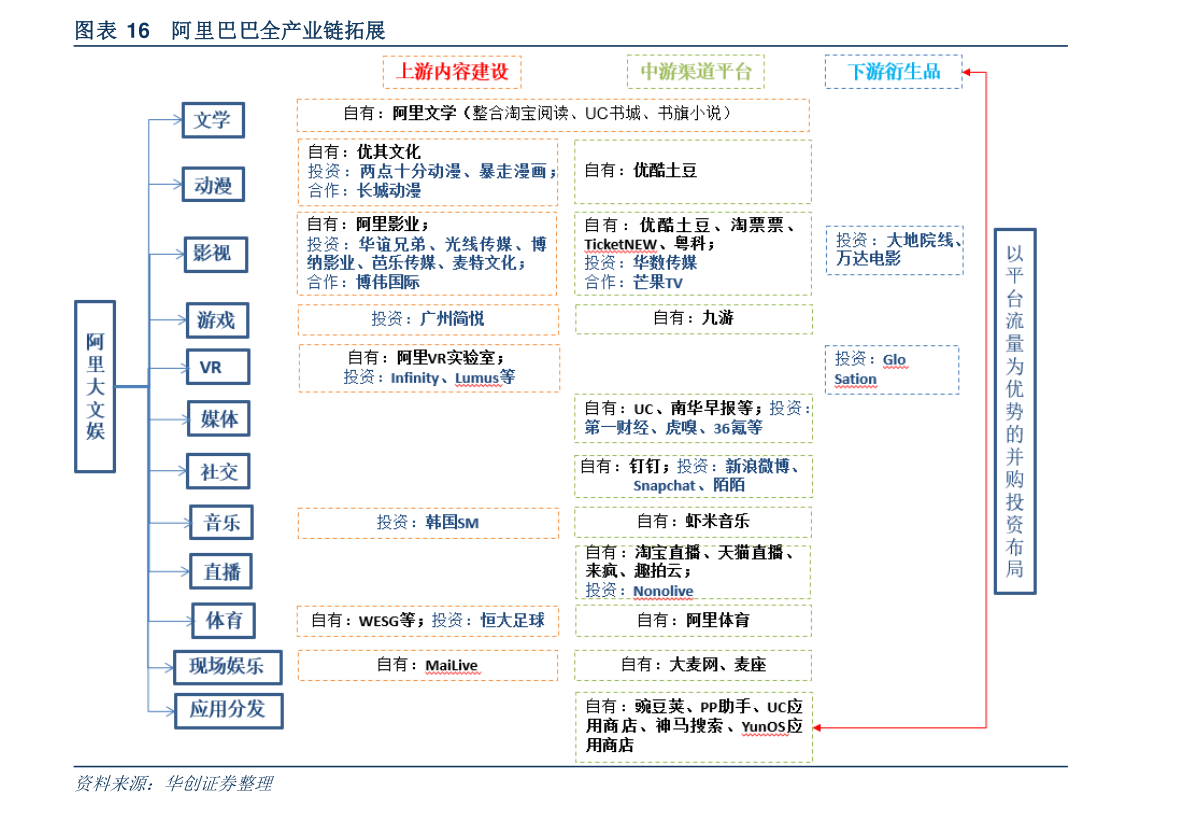Click the 社交 category box
1191x814 pixels.
[218, 470]
